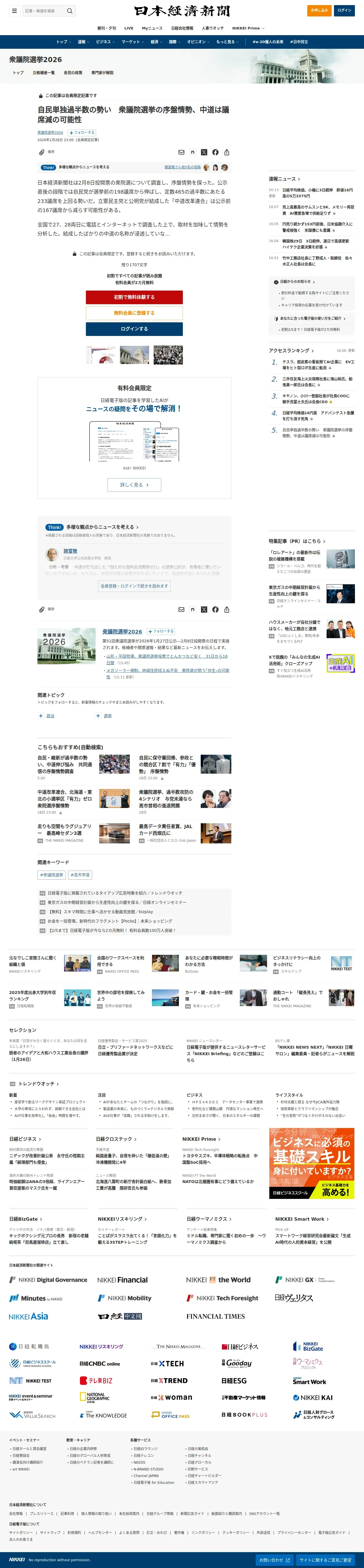Viewport: 364px width, 1568px height.
Task: Click the beginner mark icon beside 電子版の使い方
Action: [x=276, y=318]
